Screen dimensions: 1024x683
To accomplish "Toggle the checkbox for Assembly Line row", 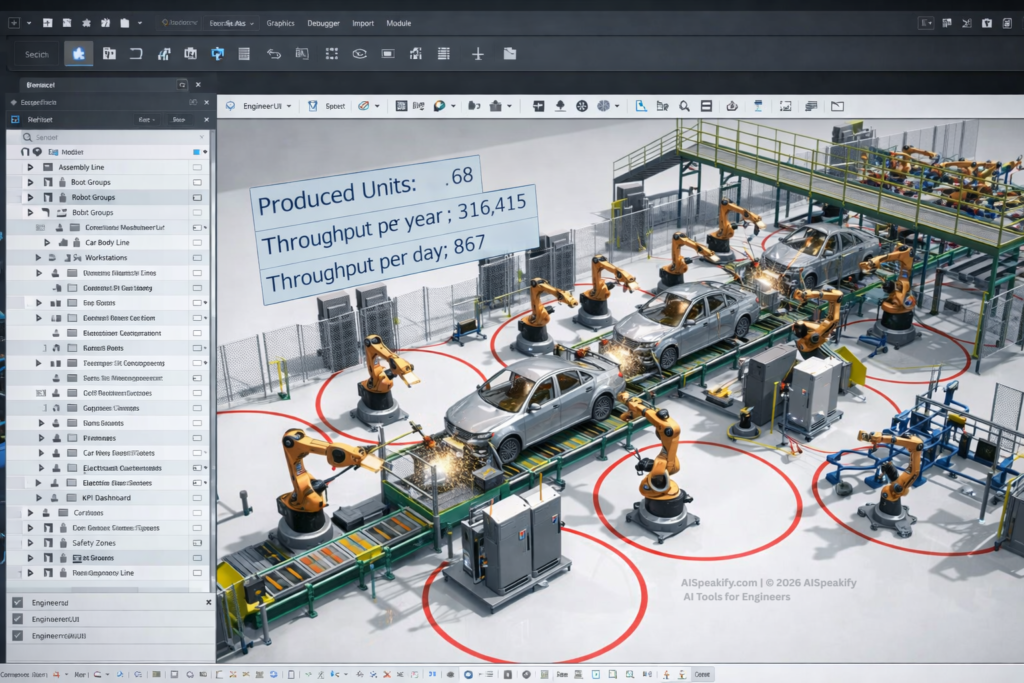I will (x=197, y=167).
